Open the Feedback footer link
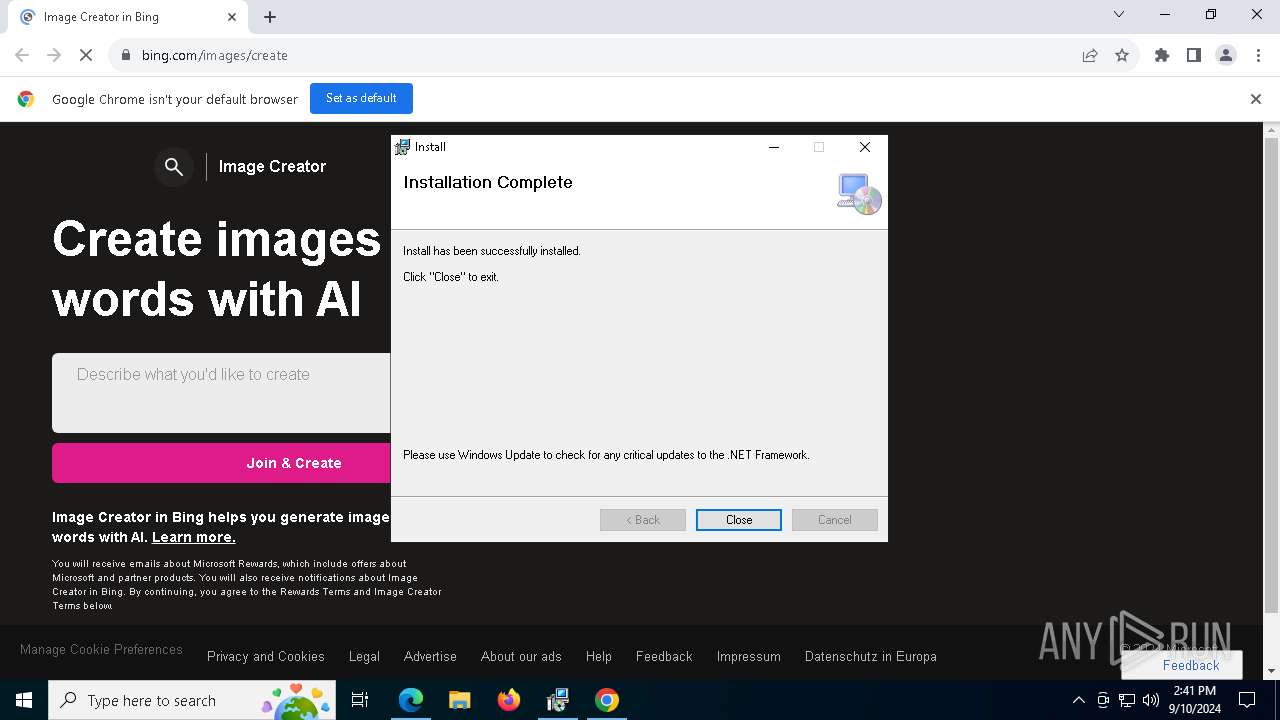 click(664, 657)
